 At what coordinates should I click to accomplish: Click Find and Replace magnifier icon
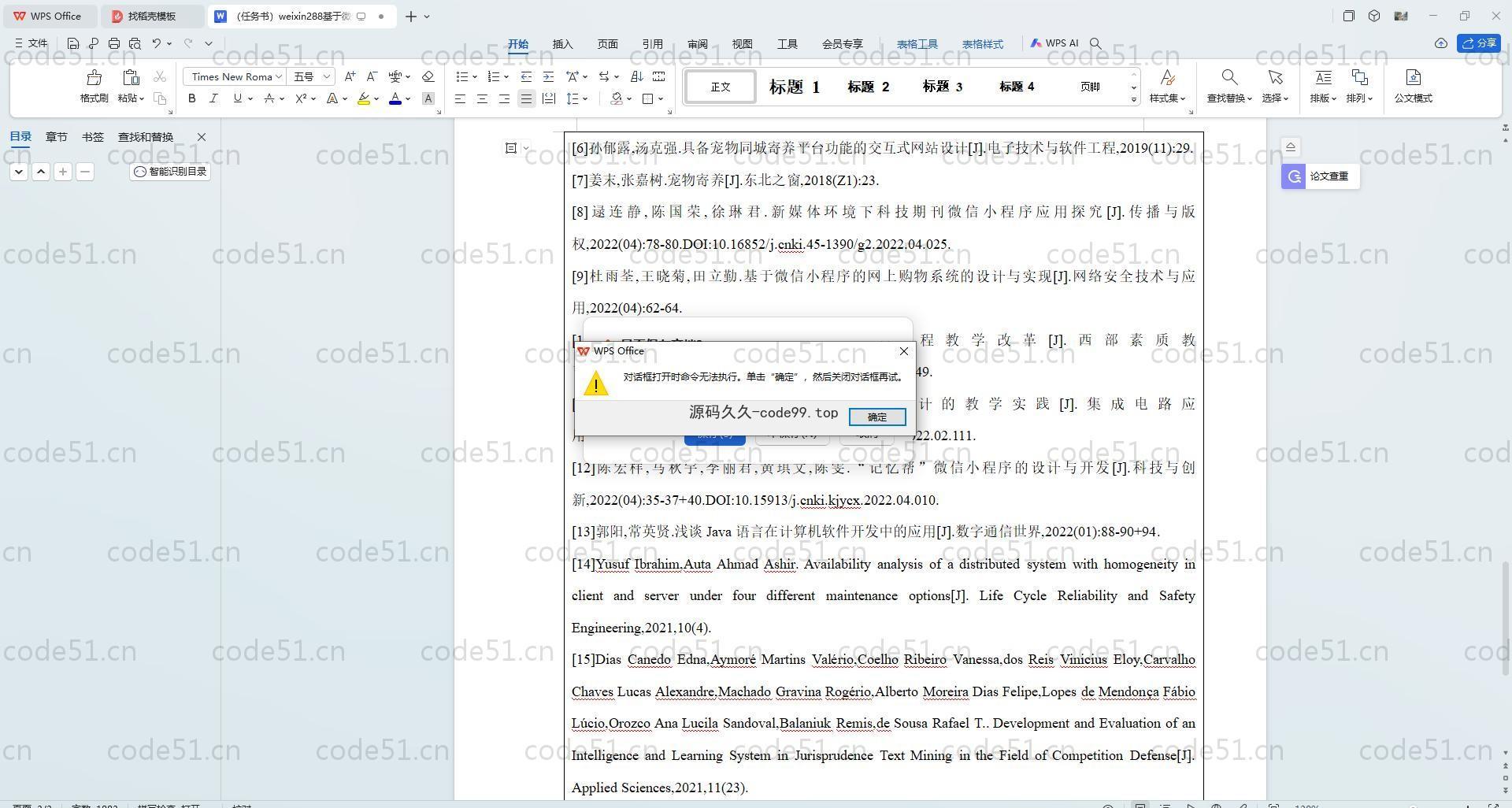1228,77
